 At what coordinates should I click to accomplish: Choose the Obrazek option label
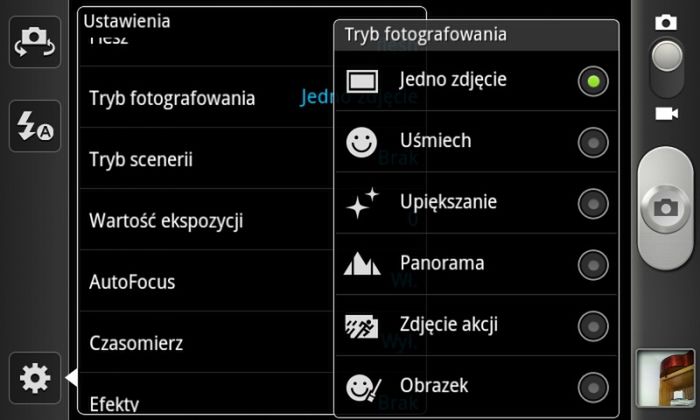tap(434, 385)
